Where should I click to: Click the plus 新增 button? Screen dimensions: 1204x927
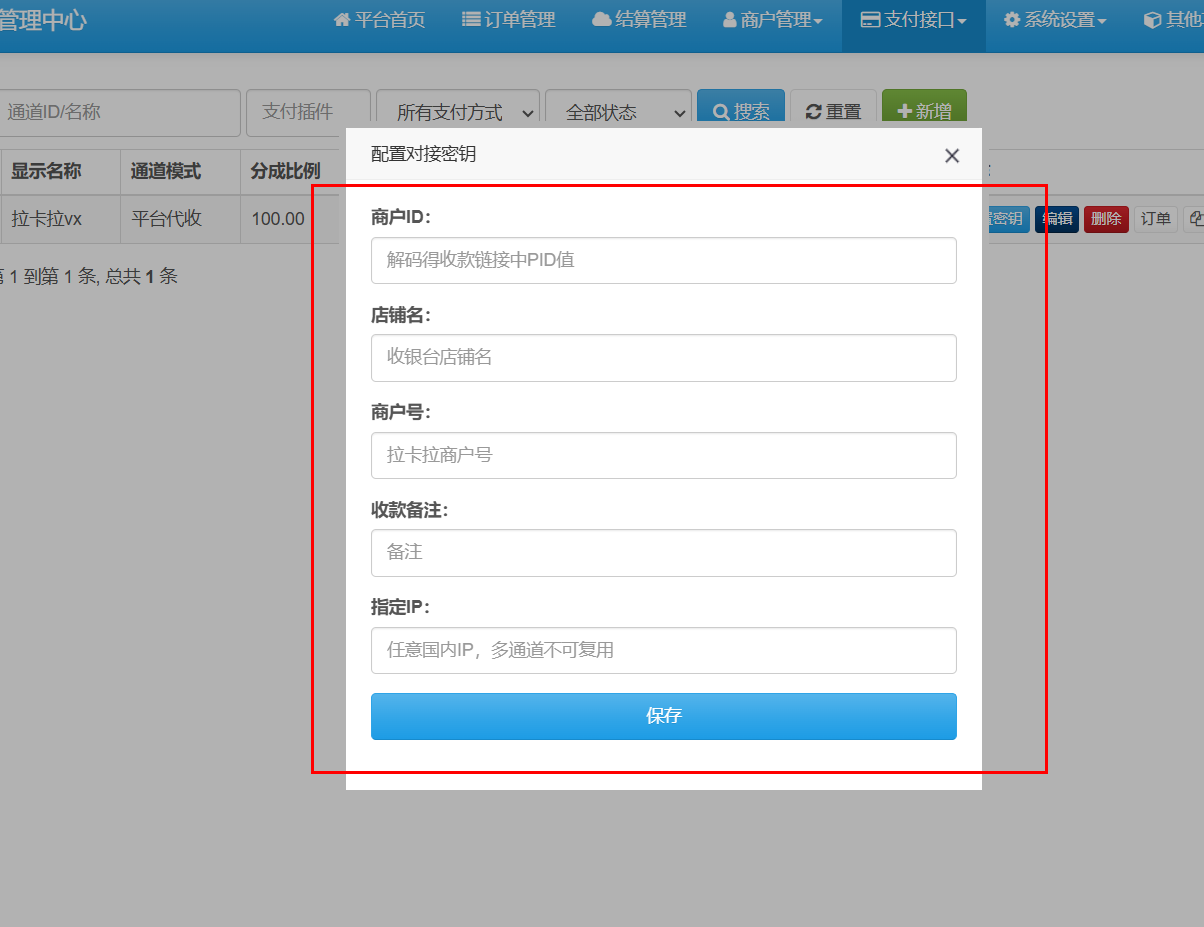(x=924, y=112)
